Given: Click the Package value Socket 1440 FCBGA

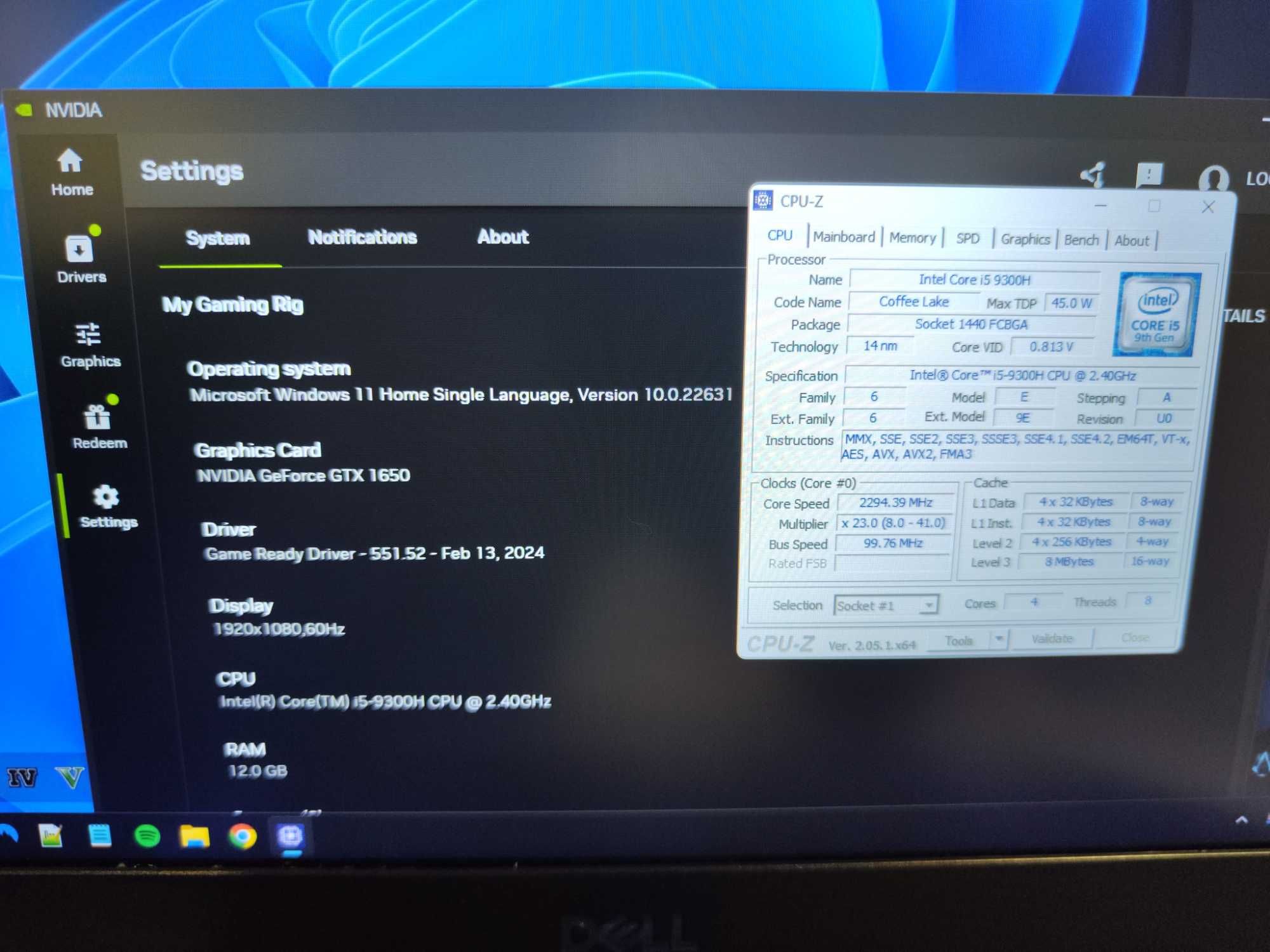Looking at the screenshot, I should [972, 324].
